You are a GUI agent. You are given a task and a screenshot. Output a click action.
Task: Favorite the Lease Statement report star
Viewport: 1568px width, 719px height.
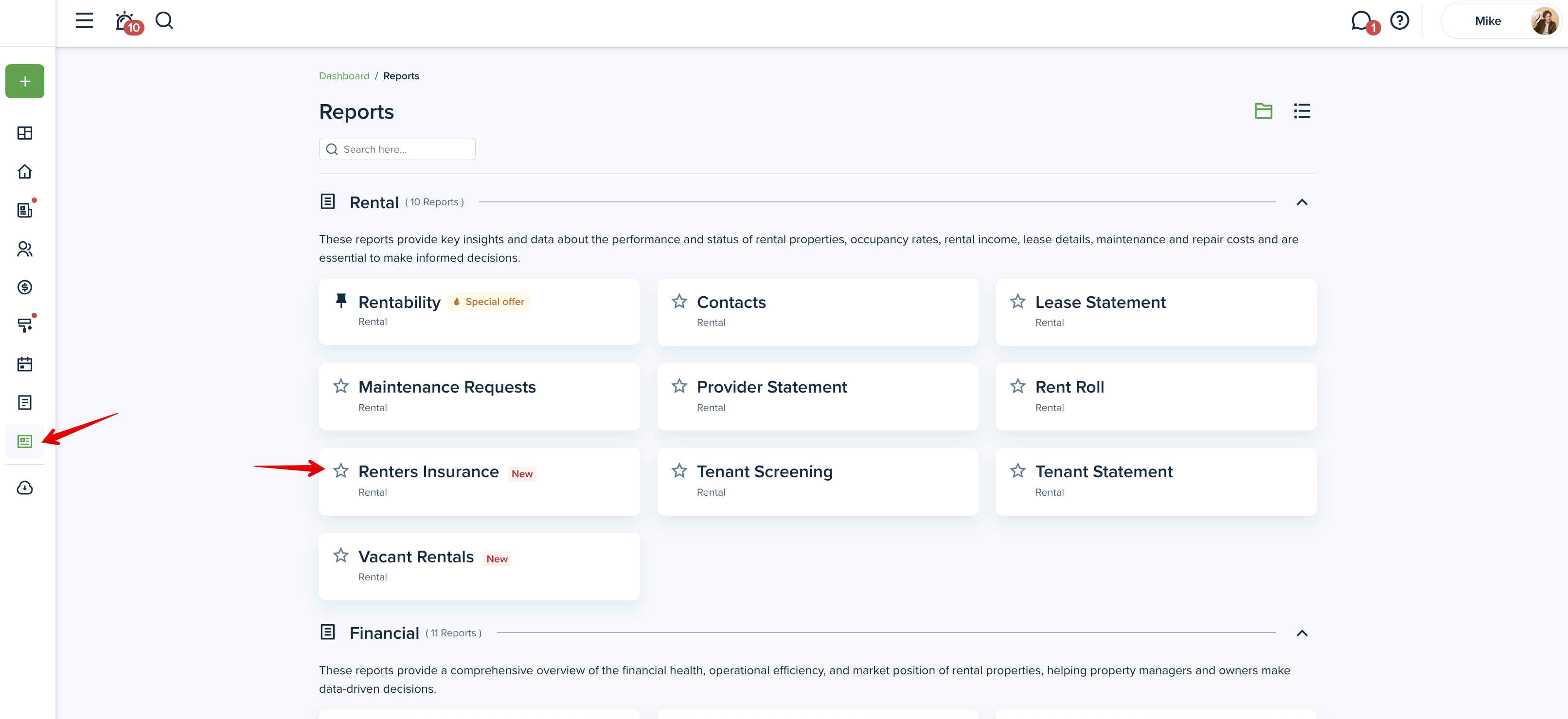[1018, 301]
